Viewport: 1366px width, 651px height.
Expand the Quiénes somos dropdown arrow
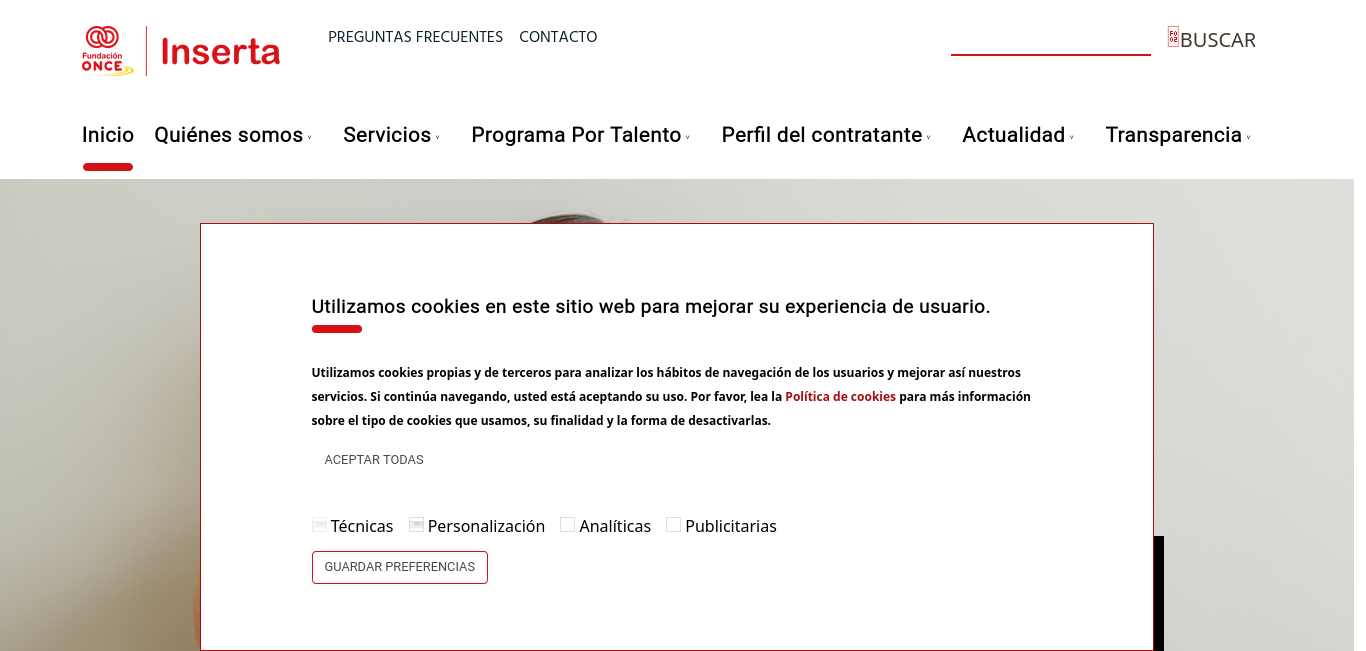(x=310, y=138)
